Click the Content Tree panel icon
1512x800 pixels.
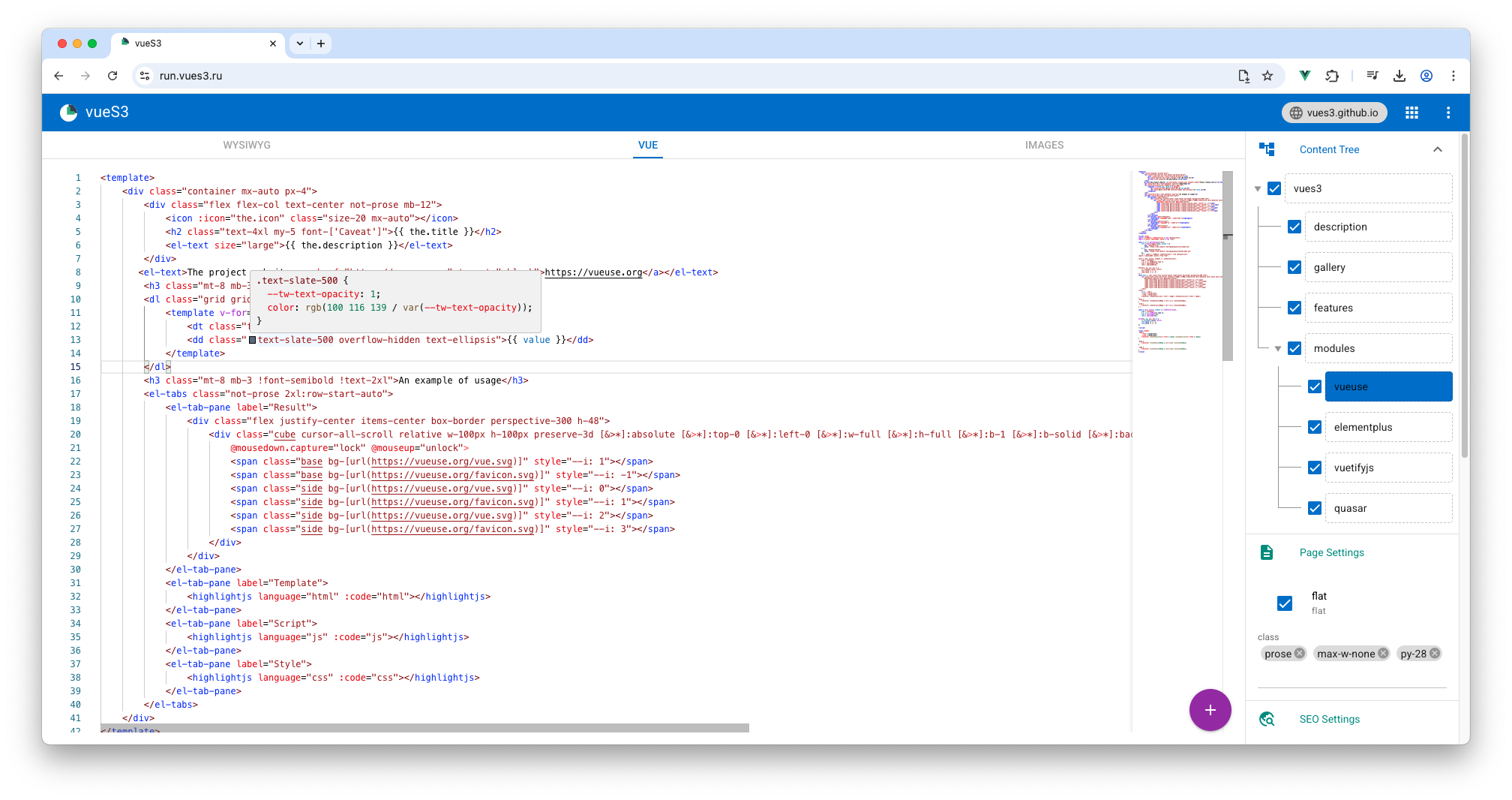1267,149
